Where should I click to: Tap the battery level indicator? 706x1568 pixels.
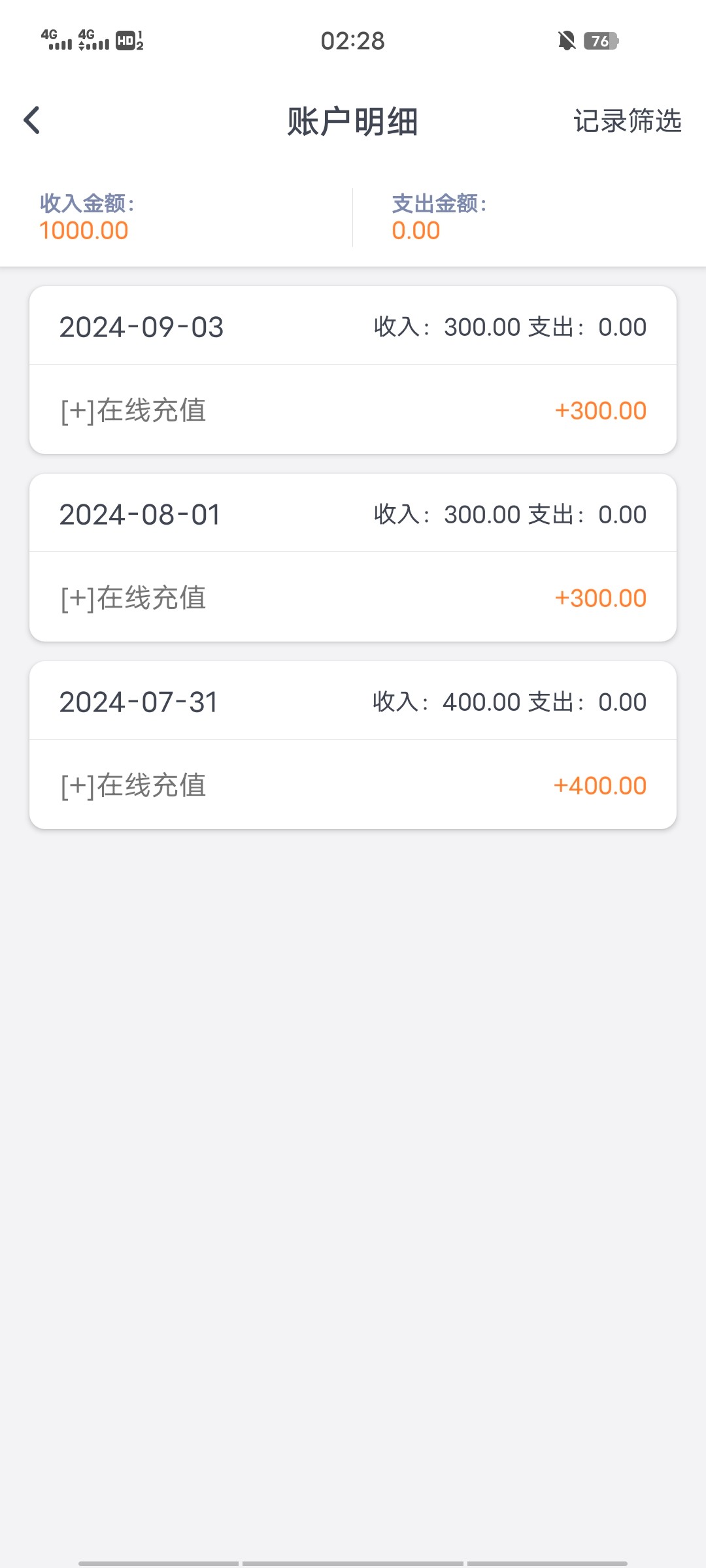tap(601, 41)
